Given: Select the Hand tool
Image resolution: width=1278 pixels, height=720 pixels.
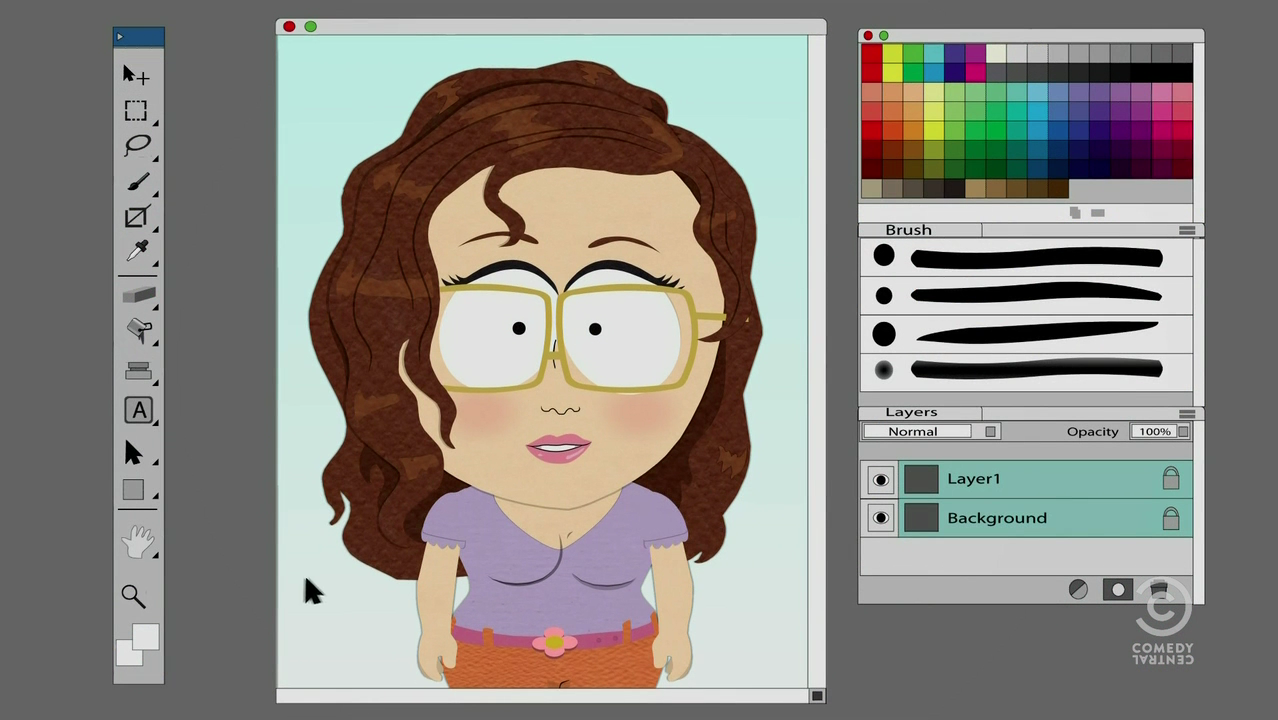Looking at the screenshot, I should (137, 542).
